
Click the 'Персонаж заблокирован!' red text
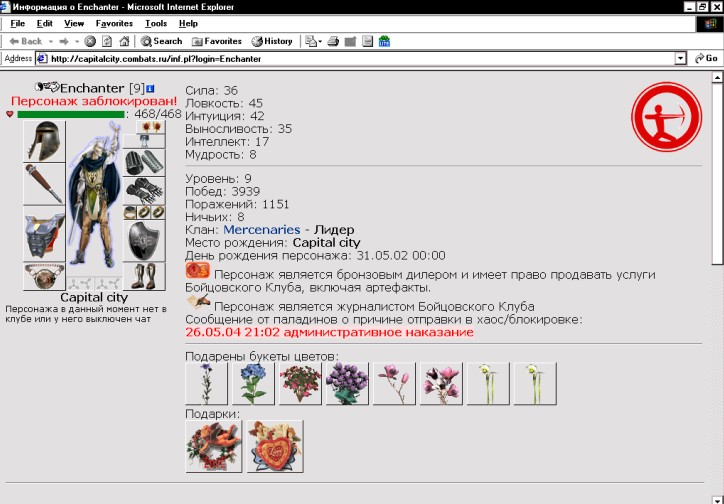click(x=94, y=101)
